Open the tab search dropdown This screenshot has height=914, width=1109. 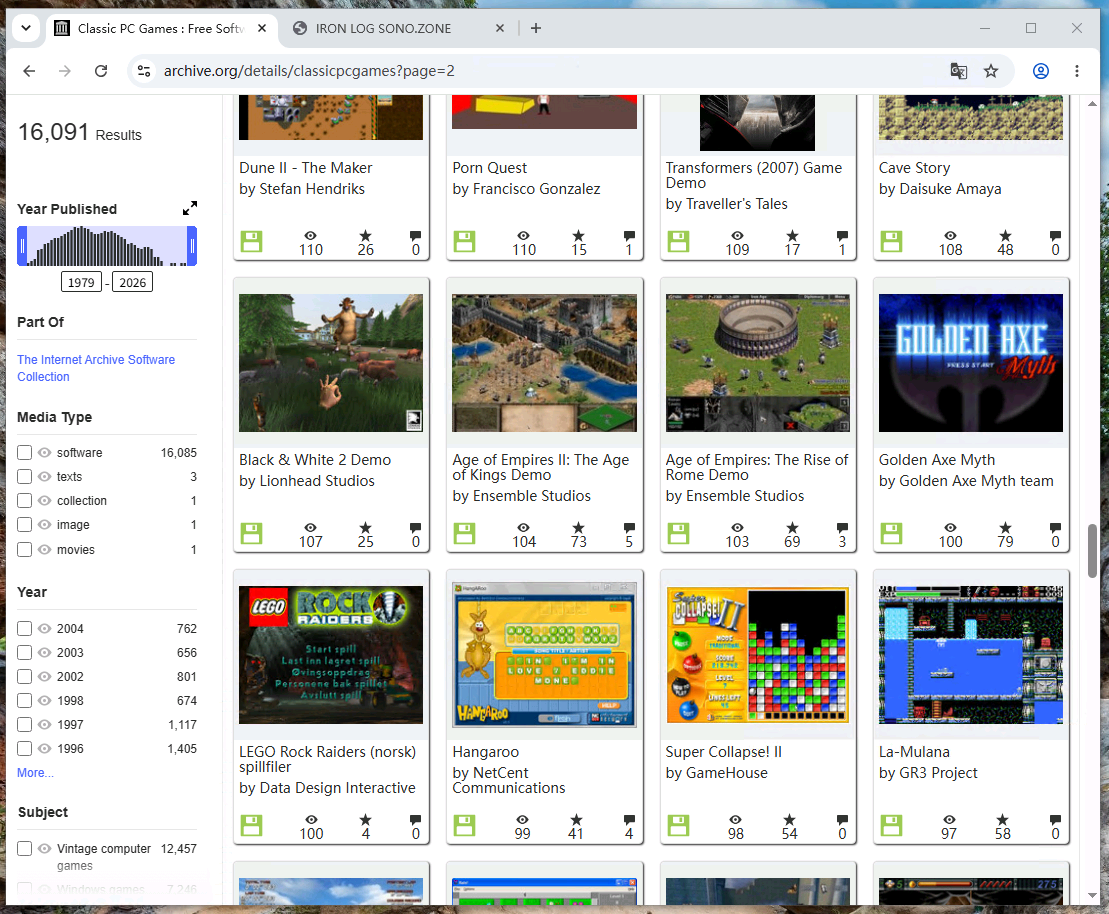coord(26,28)
